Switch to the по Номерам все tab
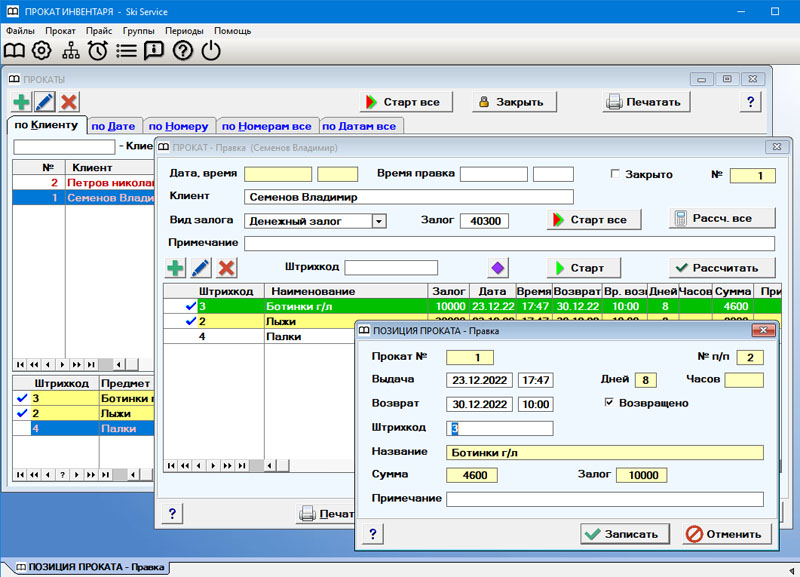 (266, 126)
